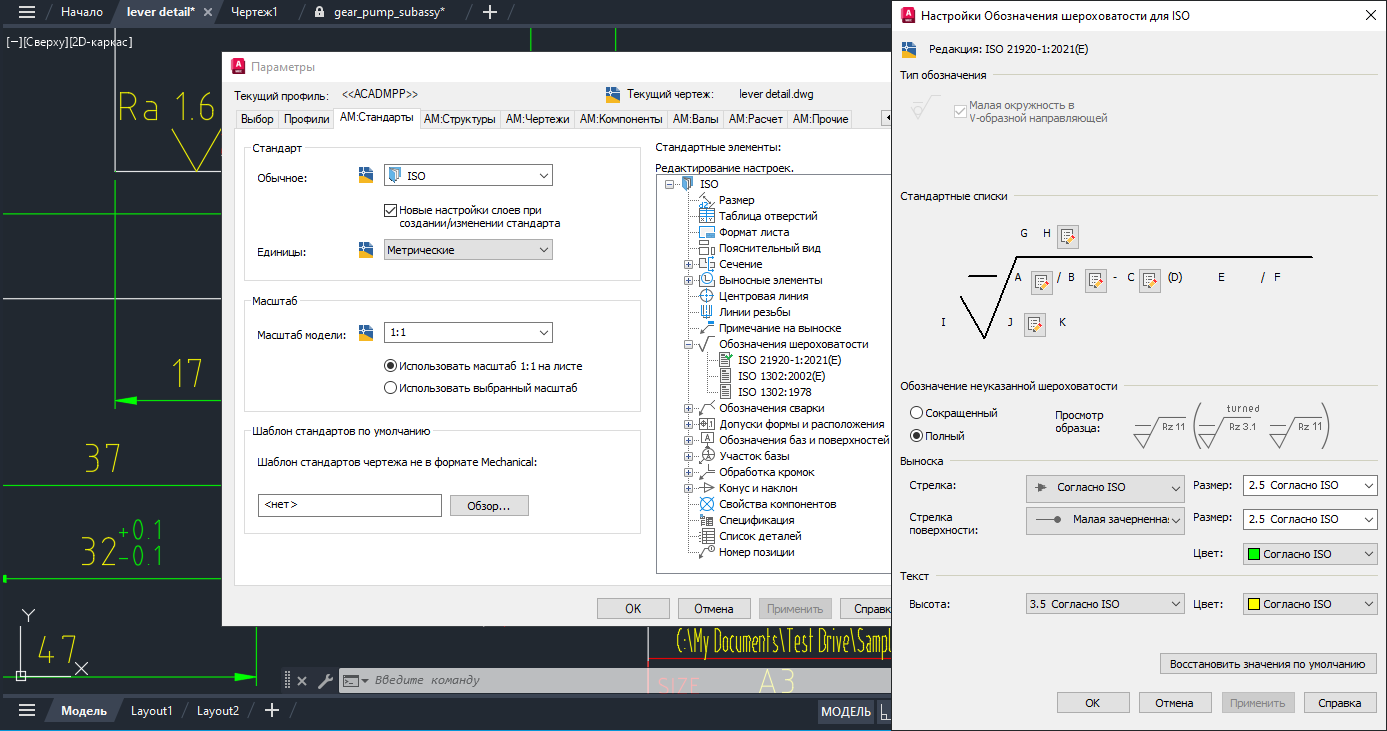Click Восстановить значения по умолчанию button
1387x731 pixels.
point(1268,664)
